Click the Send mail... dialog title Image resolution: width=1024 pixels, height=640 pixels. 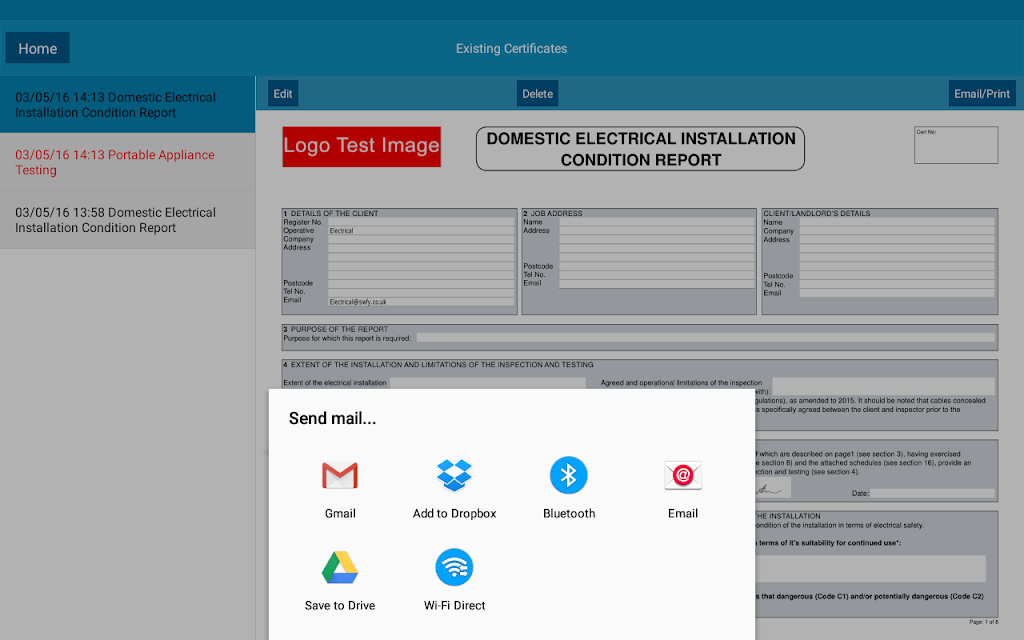click(x=332, y=419)
